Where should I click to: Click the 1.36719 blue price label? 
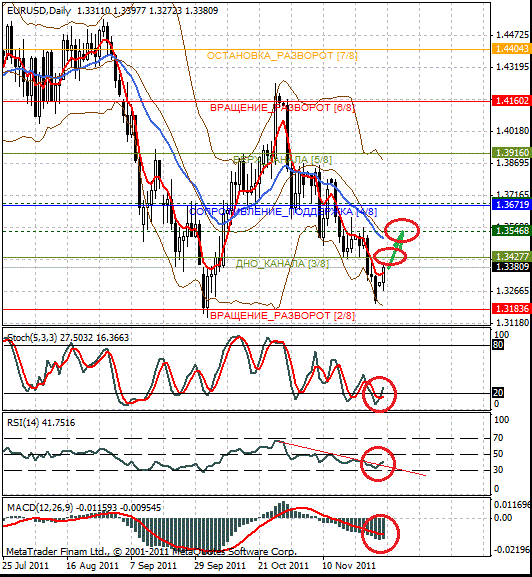[x=511, y=204]
